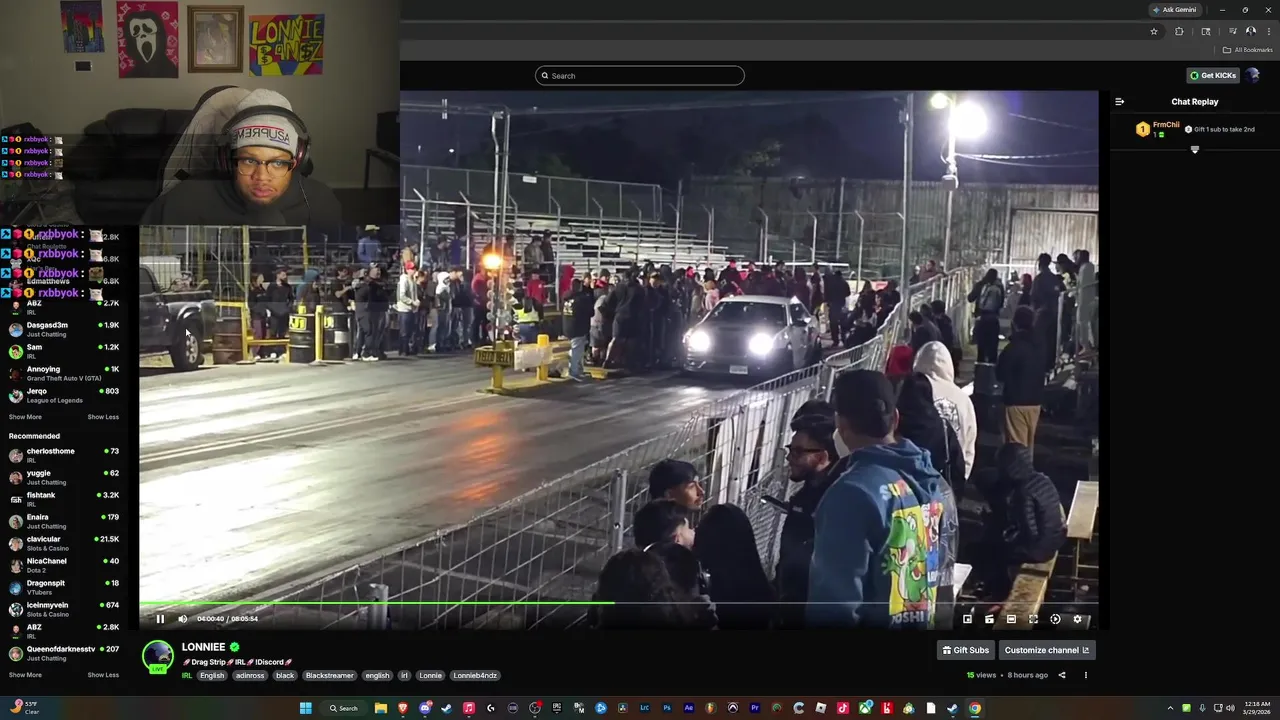Open picture-in-picture mini player

[x=967, y=619]
